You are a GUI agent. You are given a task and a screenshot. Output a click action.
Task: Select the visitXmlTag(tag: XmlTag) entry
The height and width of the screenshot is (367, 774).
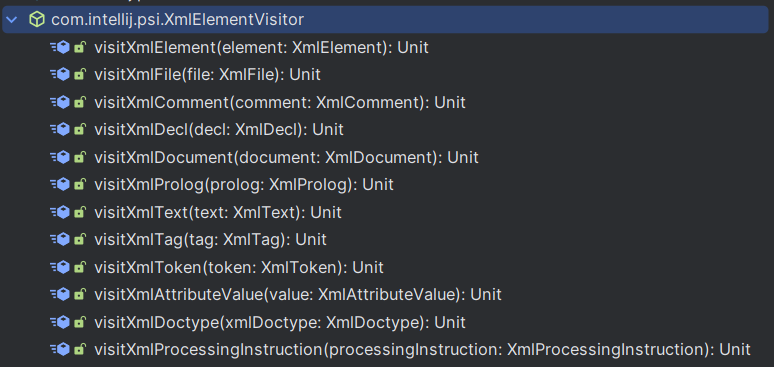tap(210, 240)
